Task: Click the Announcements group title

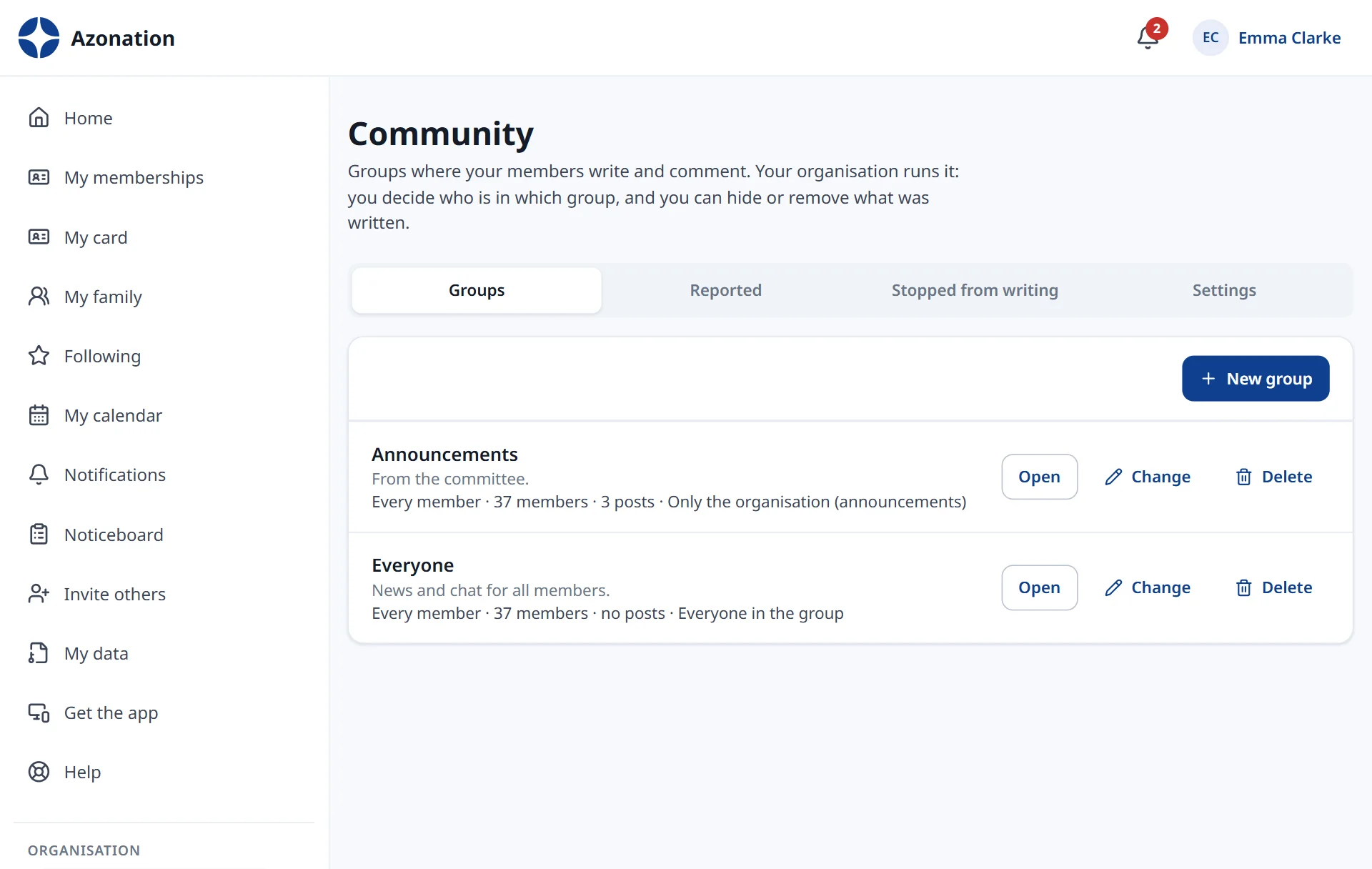Action: 444,455
